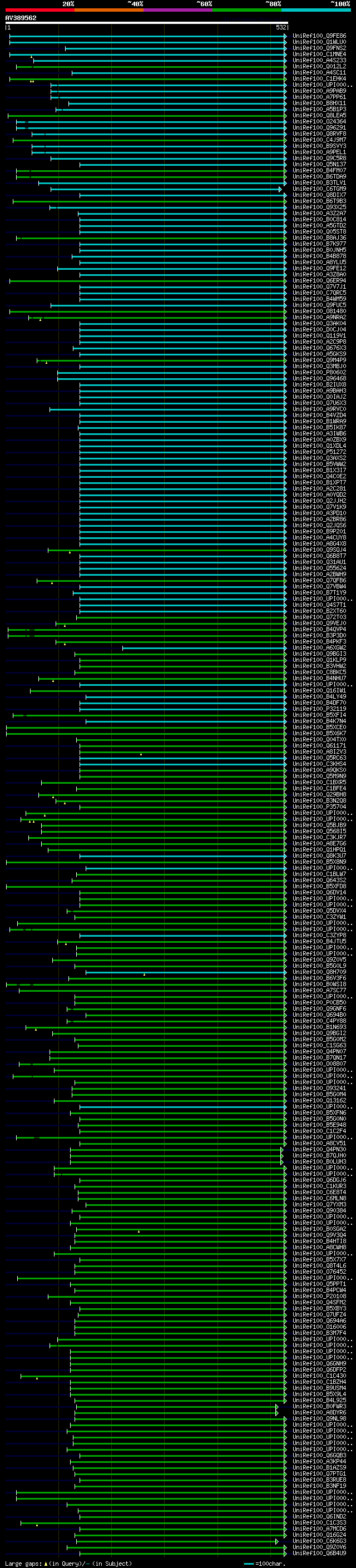Open UniRef100_Q93X25 hit
Image resolution: width=356 pixels, height=1568 pixels.
pos(319,207)
